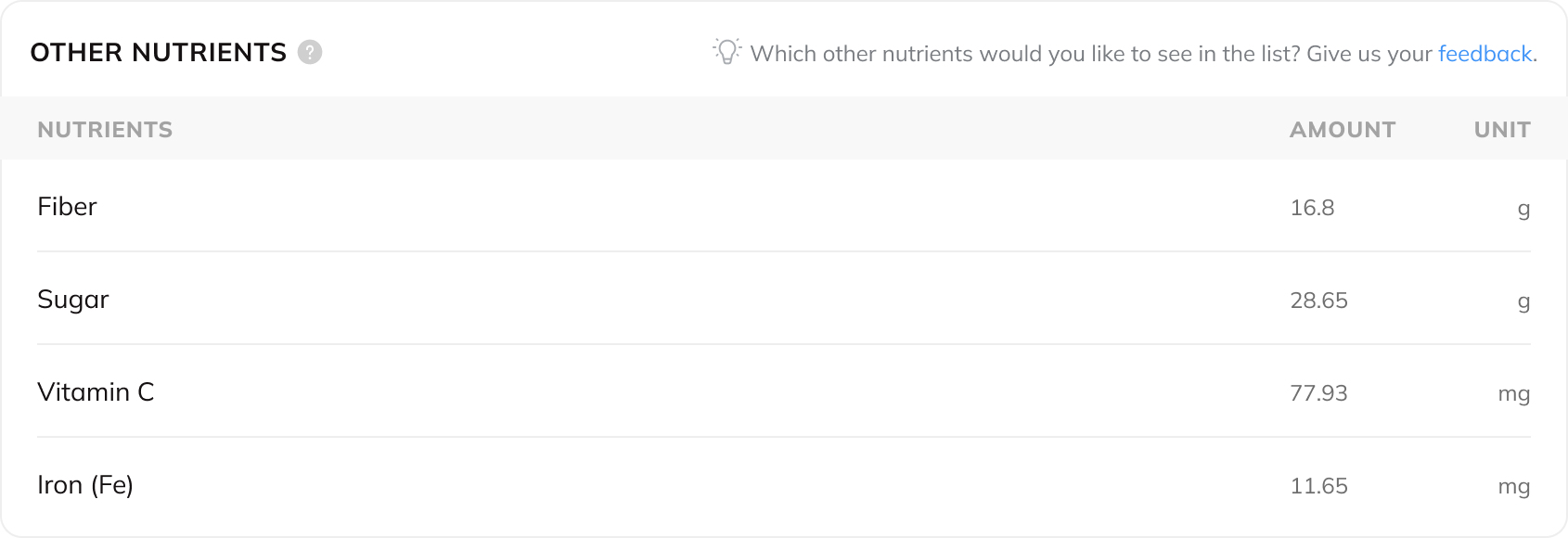Click the Sugar amount value 28.65
The image size is (1568, 538).
tap(1318, 301)
